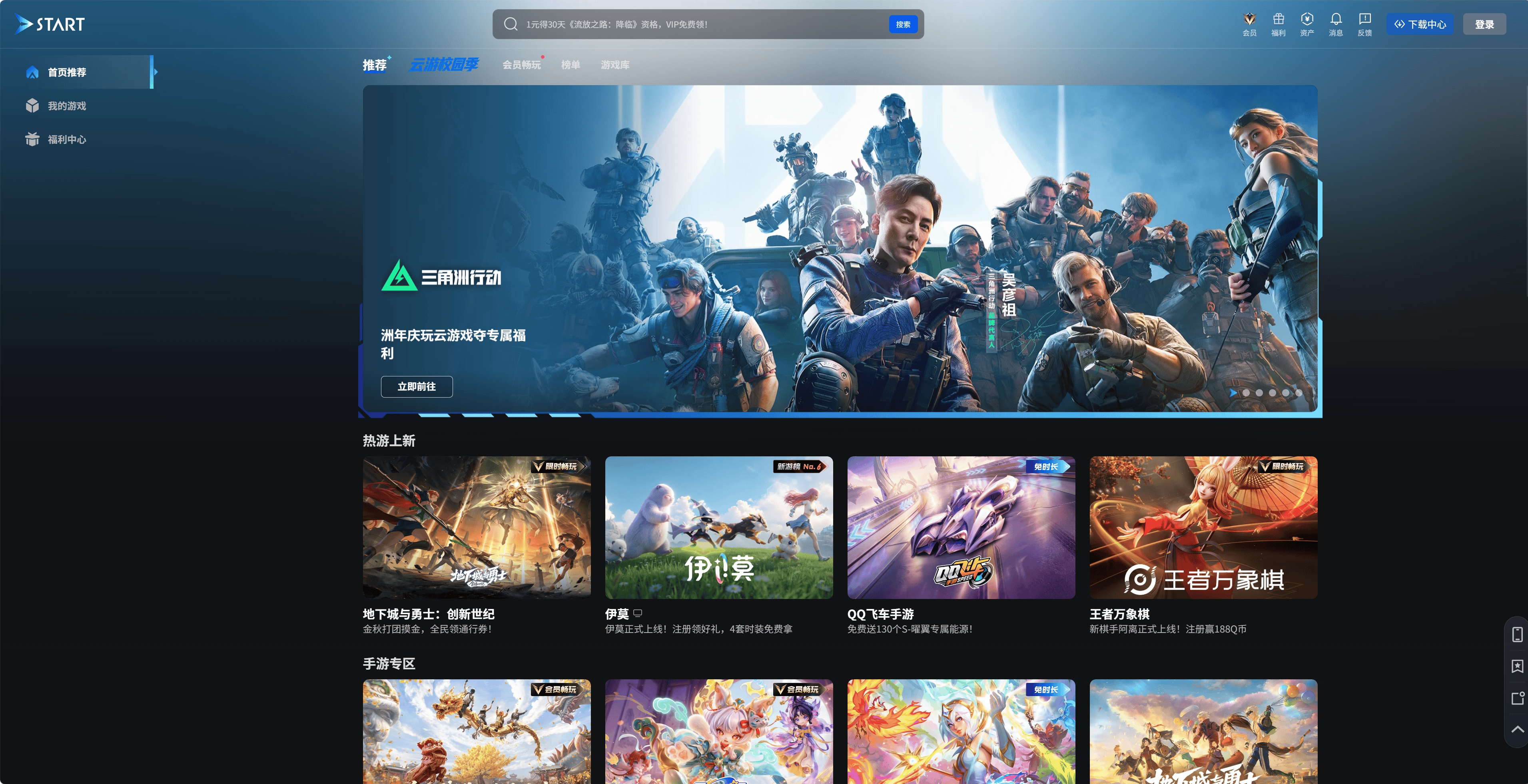Image resolution: width=1528 pixels, height=784 pixels.
Task: Click the QQ飞车手游 title text
Action: [881, 614]
